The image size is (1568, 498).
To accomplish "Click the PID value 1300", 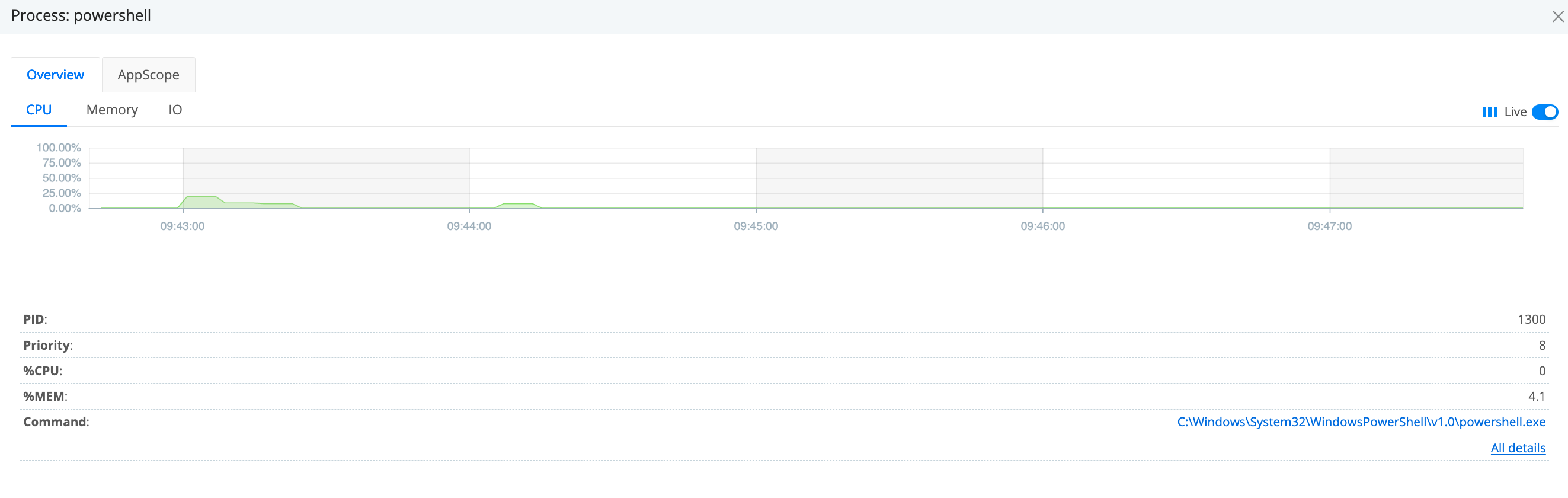I will click(x=1531, y=320).
